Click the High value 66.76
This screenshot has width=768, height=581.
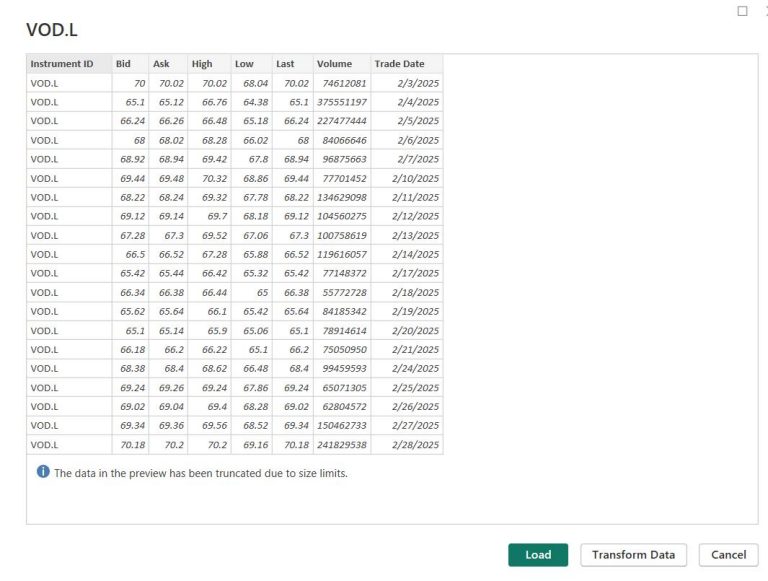pyautogui.click(x=209, y=102)
